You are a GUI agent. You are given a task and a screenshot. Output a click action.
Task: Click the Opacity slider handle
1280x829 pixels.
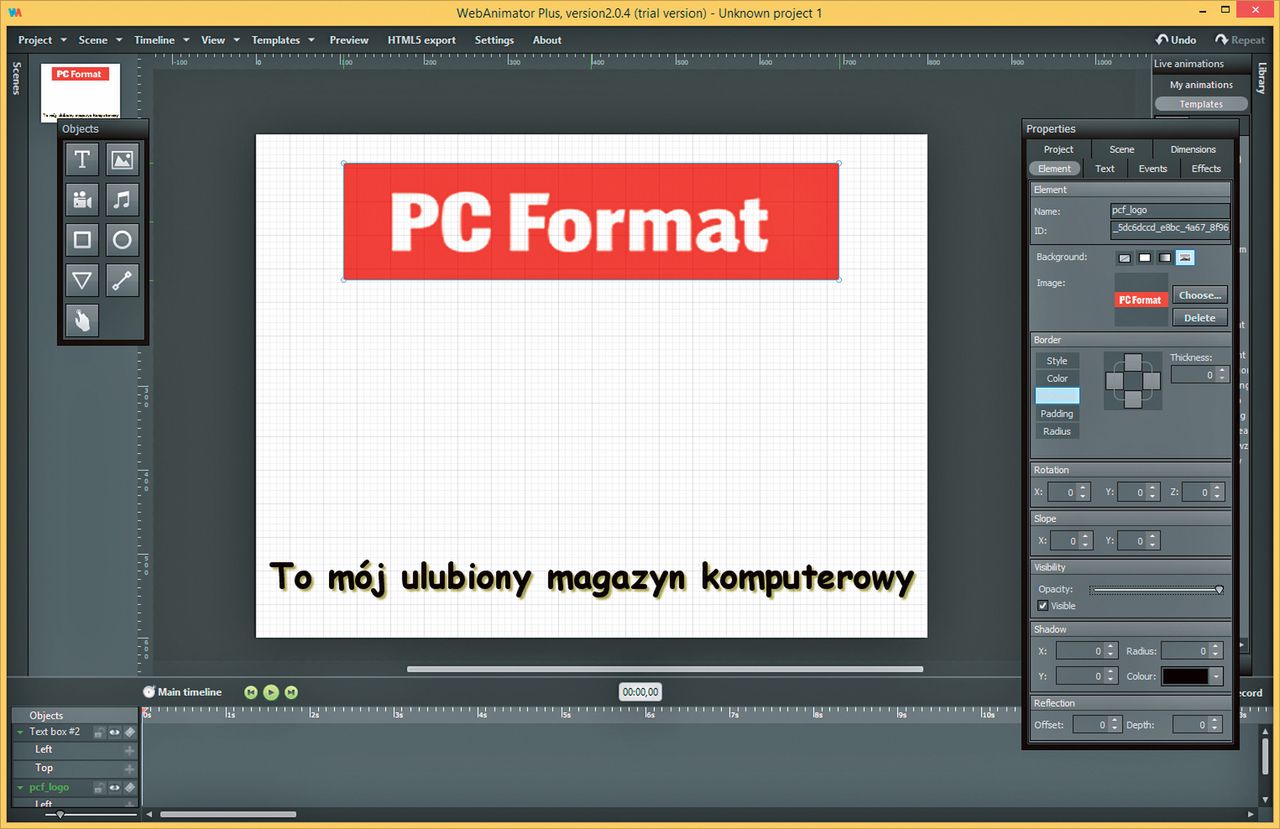pos(1219,590)
